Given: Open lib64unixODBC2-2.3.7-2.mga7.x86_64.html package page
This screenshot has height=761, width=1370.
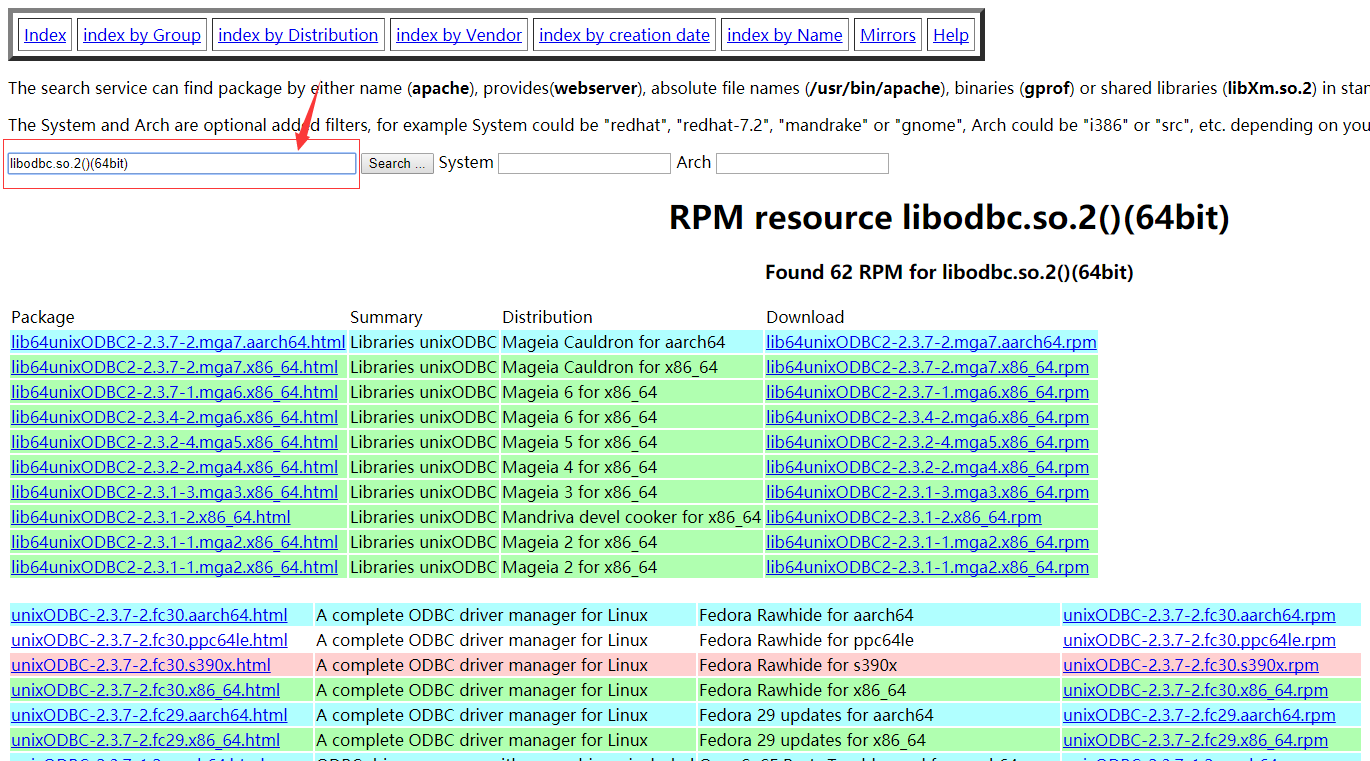Looking at the screenshot, I should pos(174,367).
